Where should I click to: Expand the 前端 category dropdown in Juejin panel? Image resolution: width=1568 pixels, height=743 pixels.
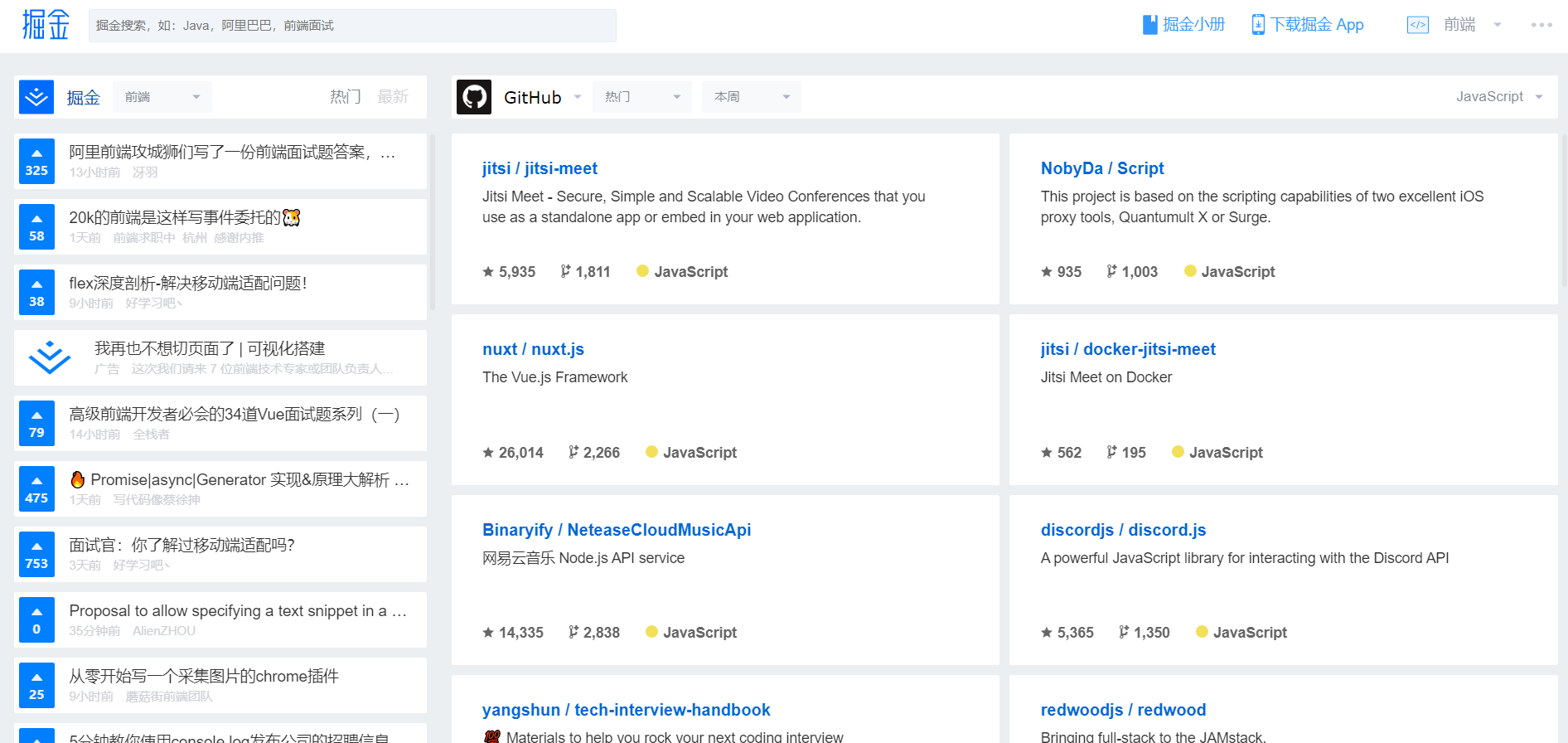click(x=162, y=97)
